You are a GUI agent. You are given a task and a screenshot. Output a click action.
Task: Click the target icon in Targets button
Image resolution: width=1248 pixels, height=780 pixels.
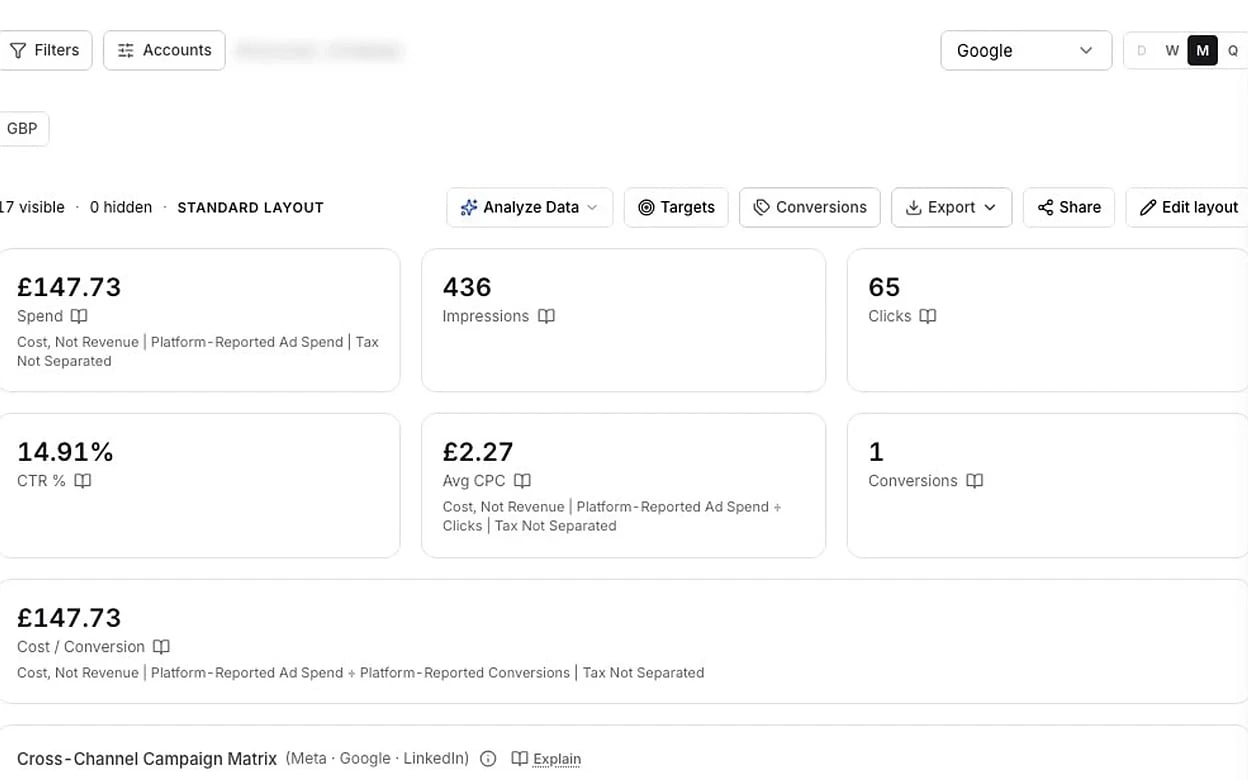point(646,207)
